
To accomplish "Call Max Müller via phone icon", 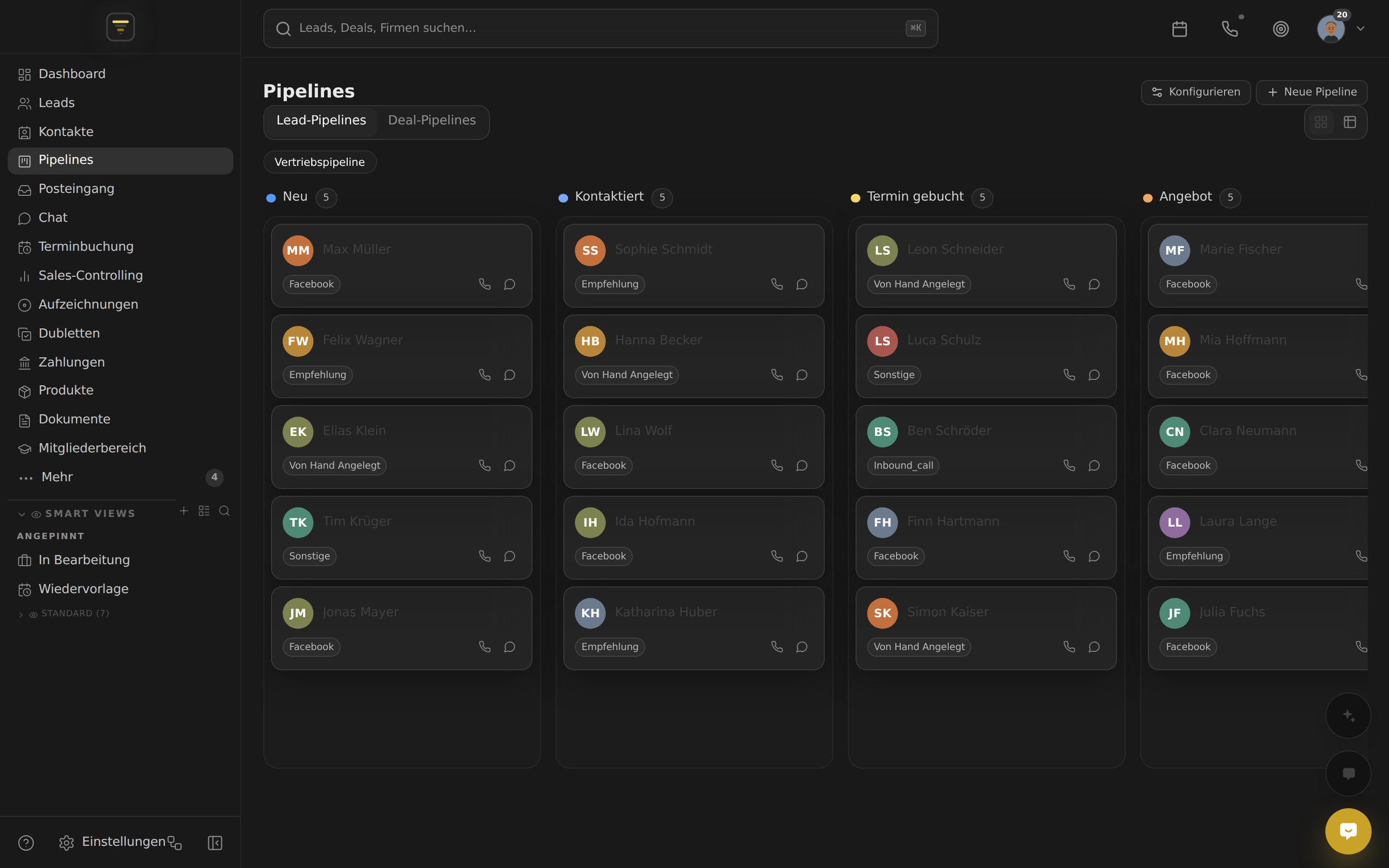I will click(485, 284).
